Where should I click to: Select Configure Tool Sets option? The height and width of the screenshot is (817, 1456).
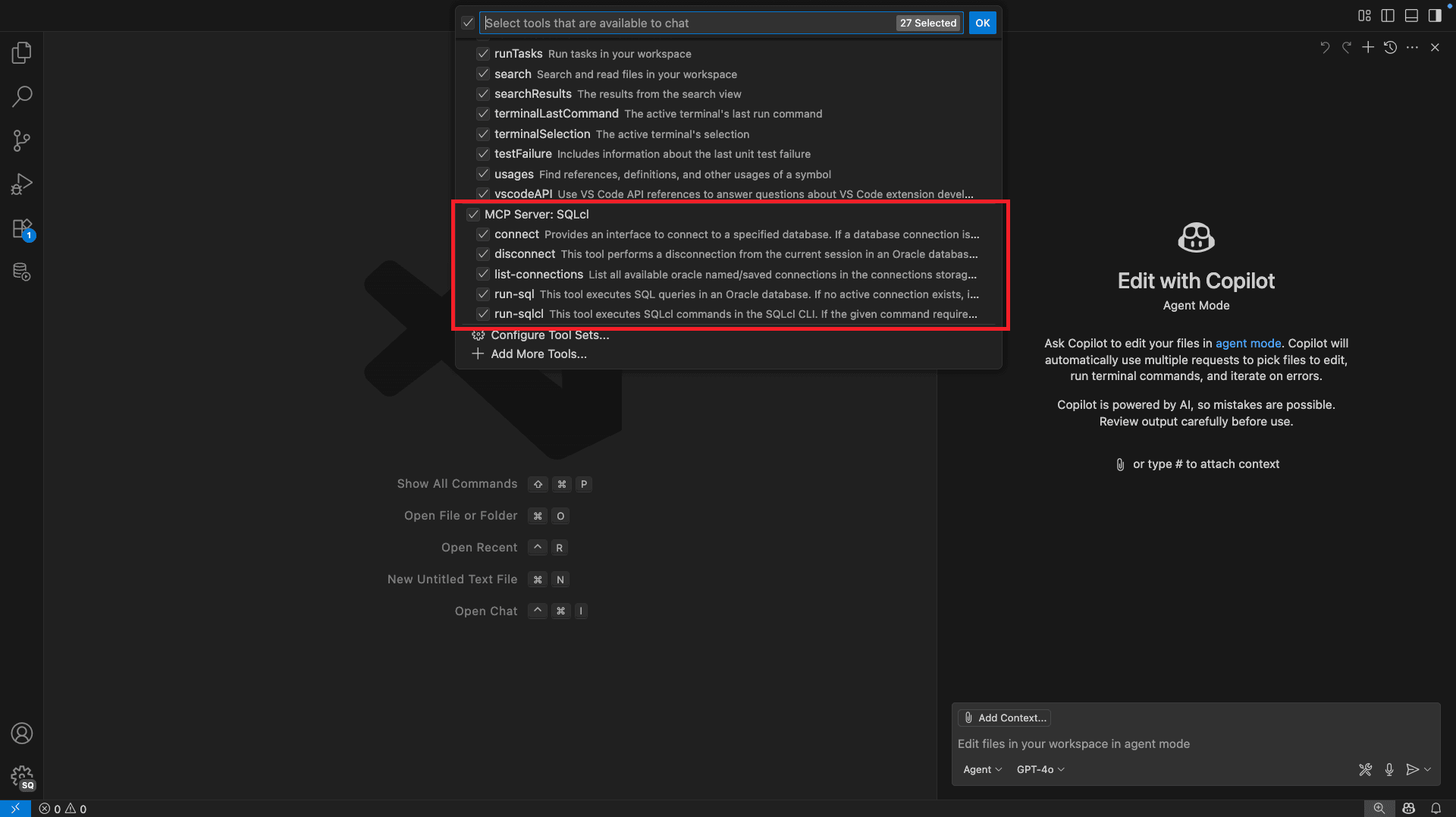(x=551, y=335)
